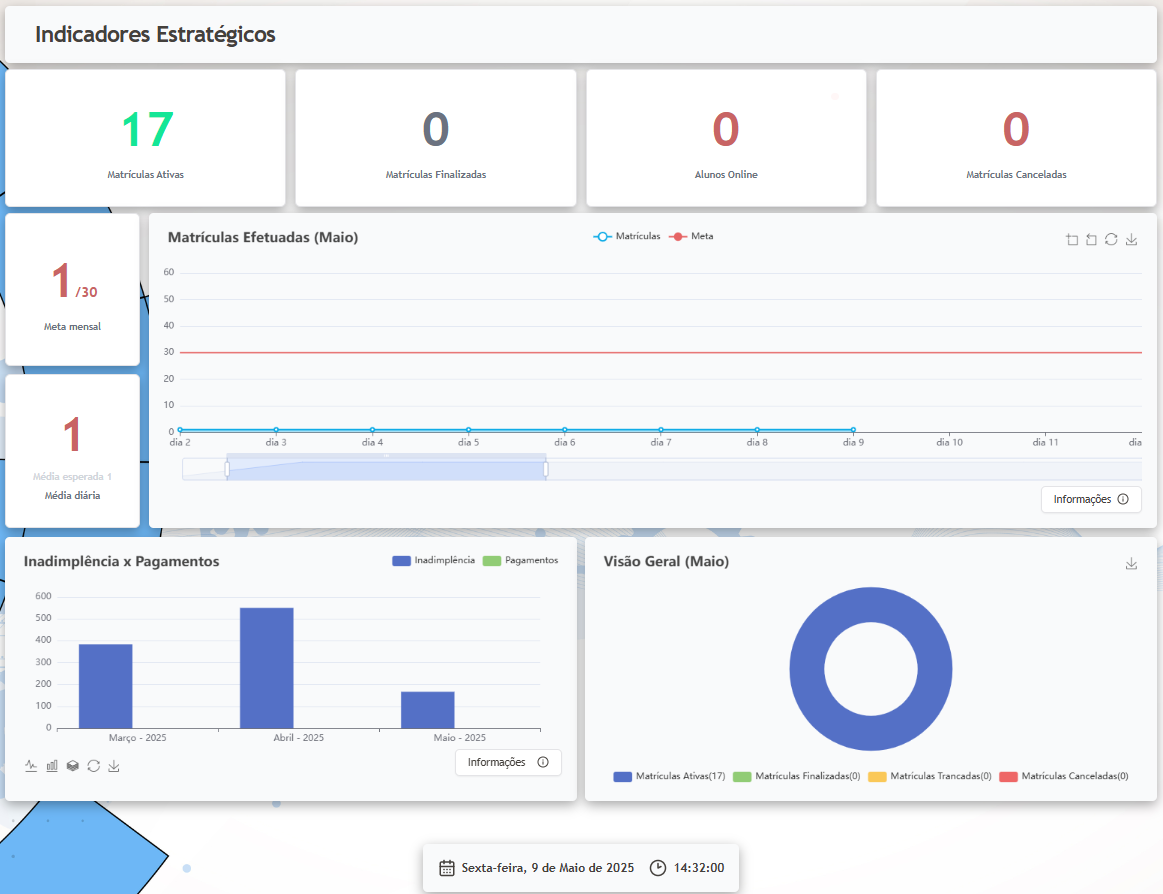This screenshot has height=894, width=1163.
Task: Toggle Meta series in line chart legend
Action: [x=691, y=237]
